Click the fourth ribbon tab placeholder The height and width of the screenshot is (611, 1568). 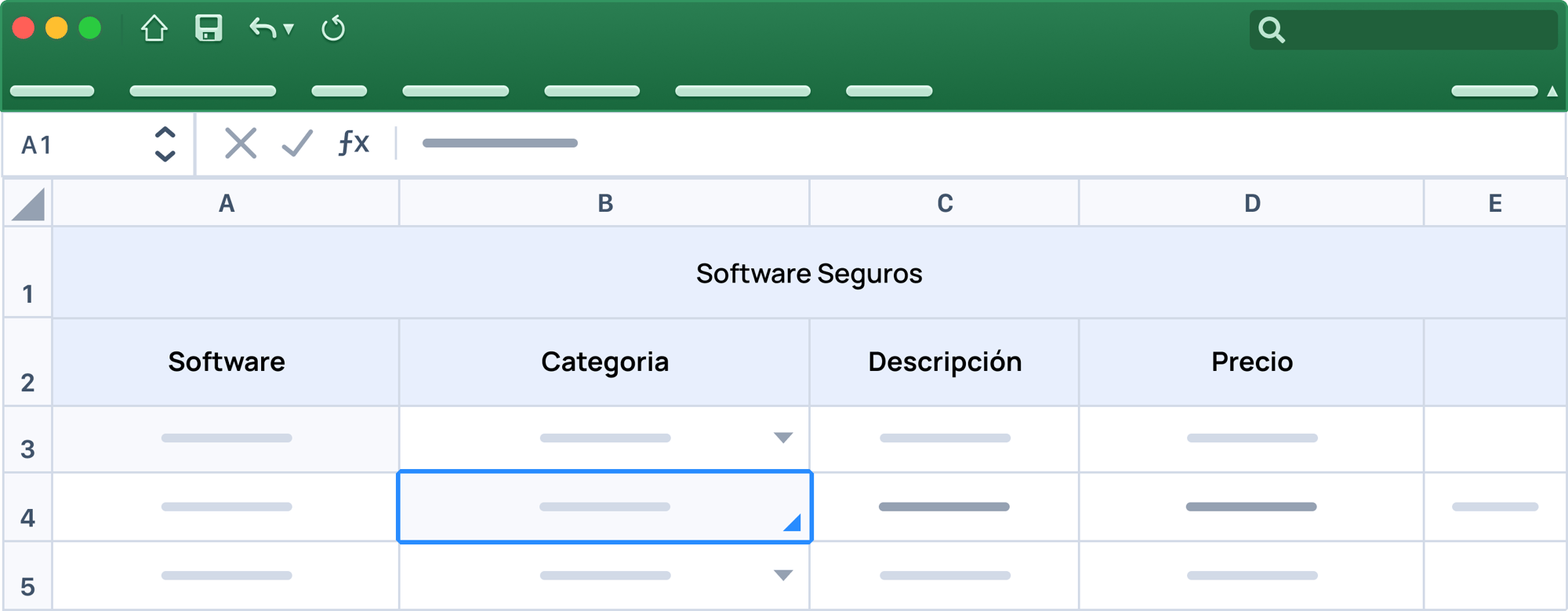click(456, 91)
